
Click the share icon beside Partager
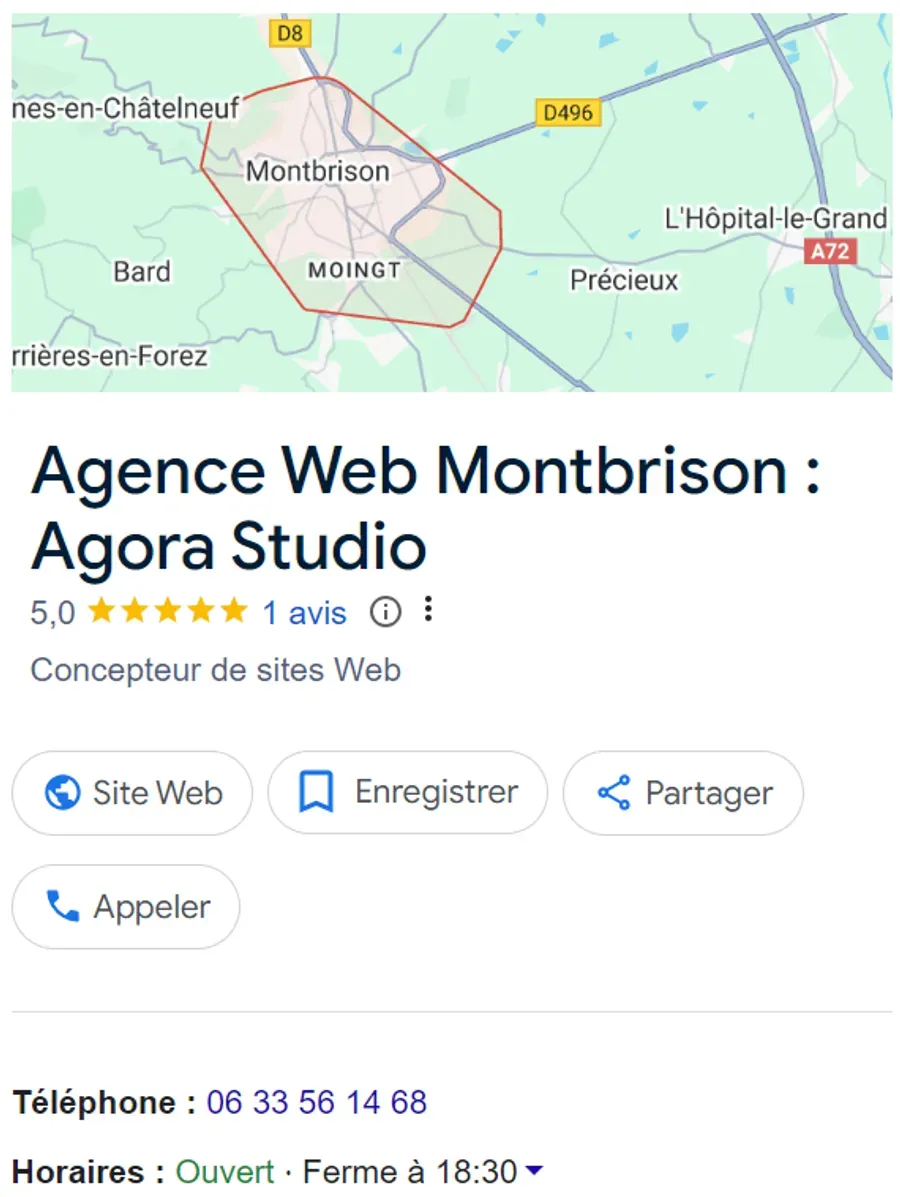(614, 792)
